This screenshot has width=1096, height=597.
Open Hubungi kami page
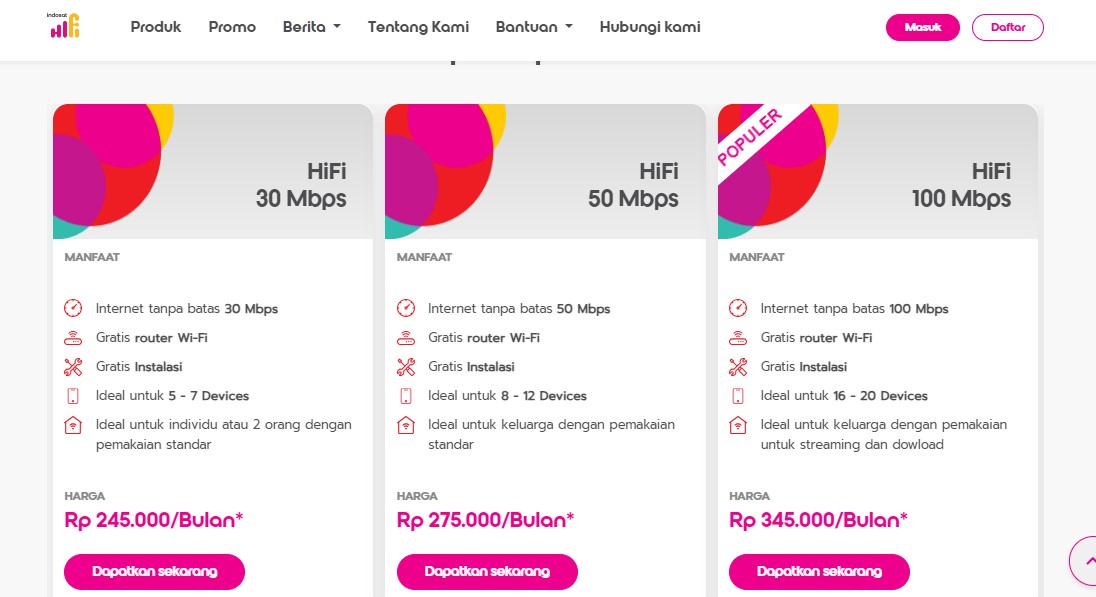pyautogui.click(x=649, y=27)
